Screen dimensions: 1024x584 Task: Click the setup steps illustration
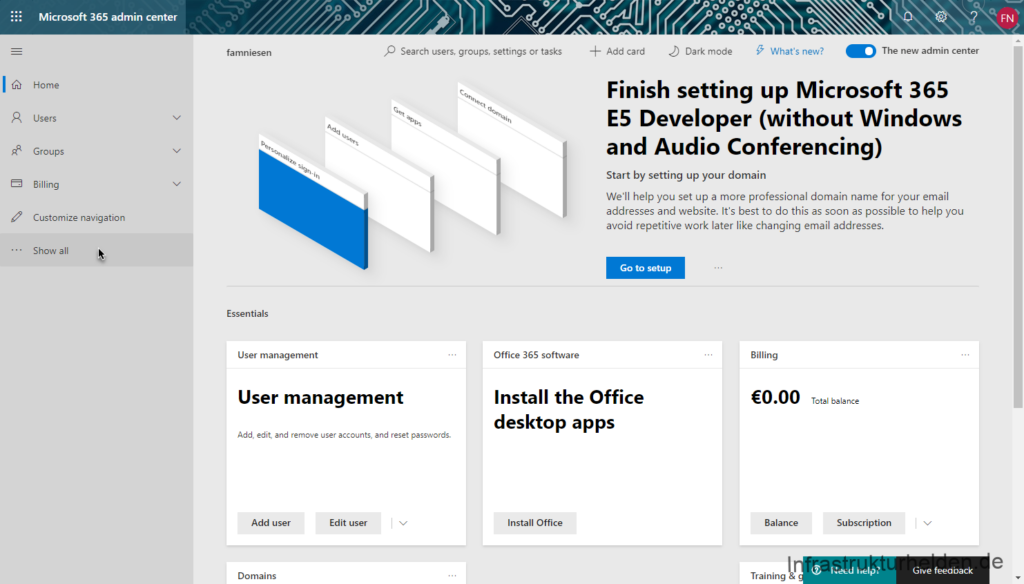coord(413,176)
